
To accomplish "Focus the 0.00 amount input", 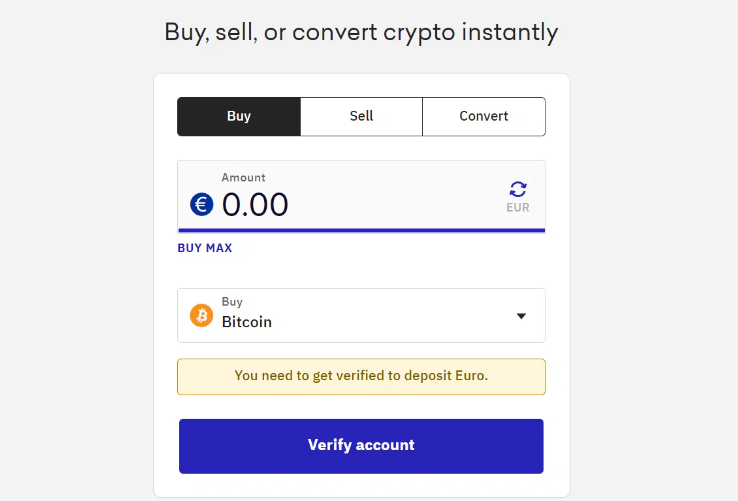I will click(x=255, y=205).
